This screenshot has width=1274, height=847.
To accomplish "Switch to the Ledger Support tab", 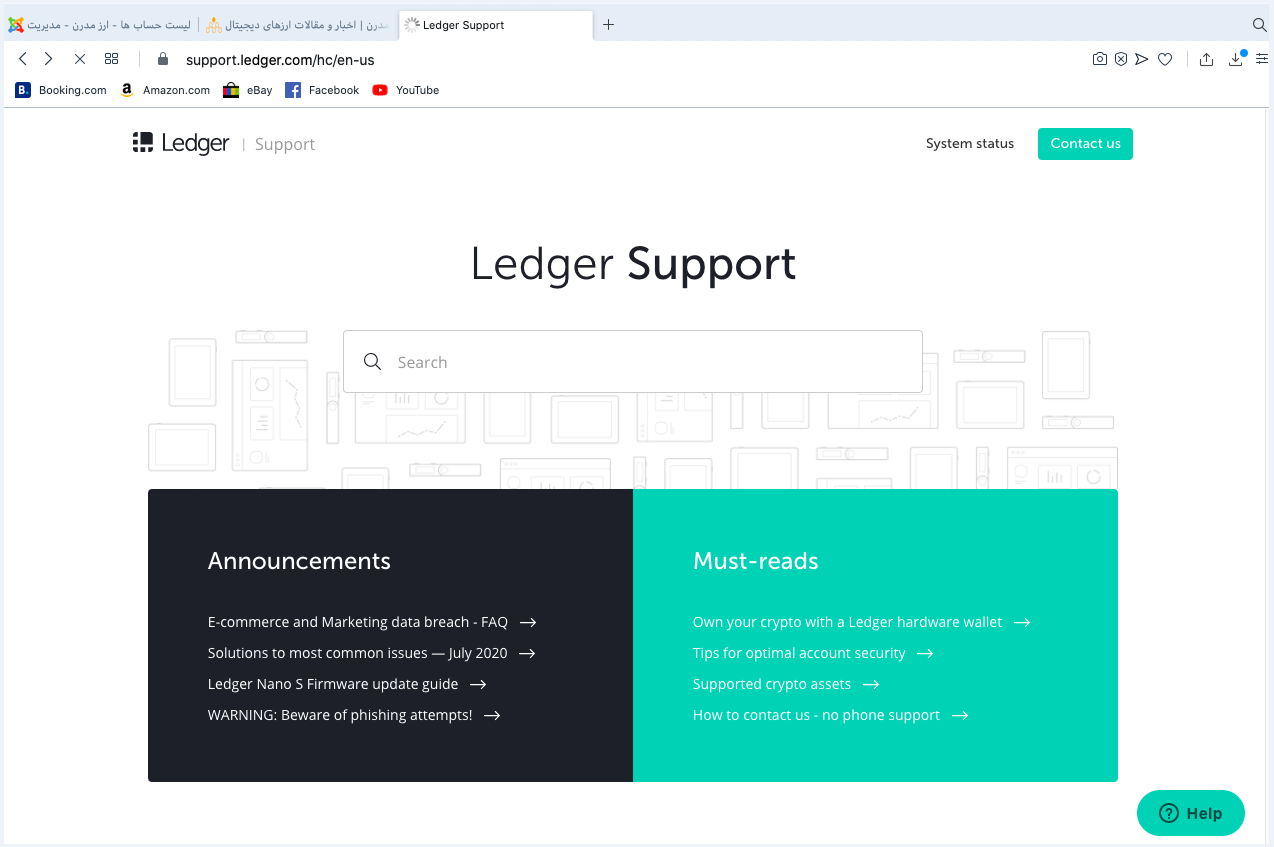I will 496,25.
